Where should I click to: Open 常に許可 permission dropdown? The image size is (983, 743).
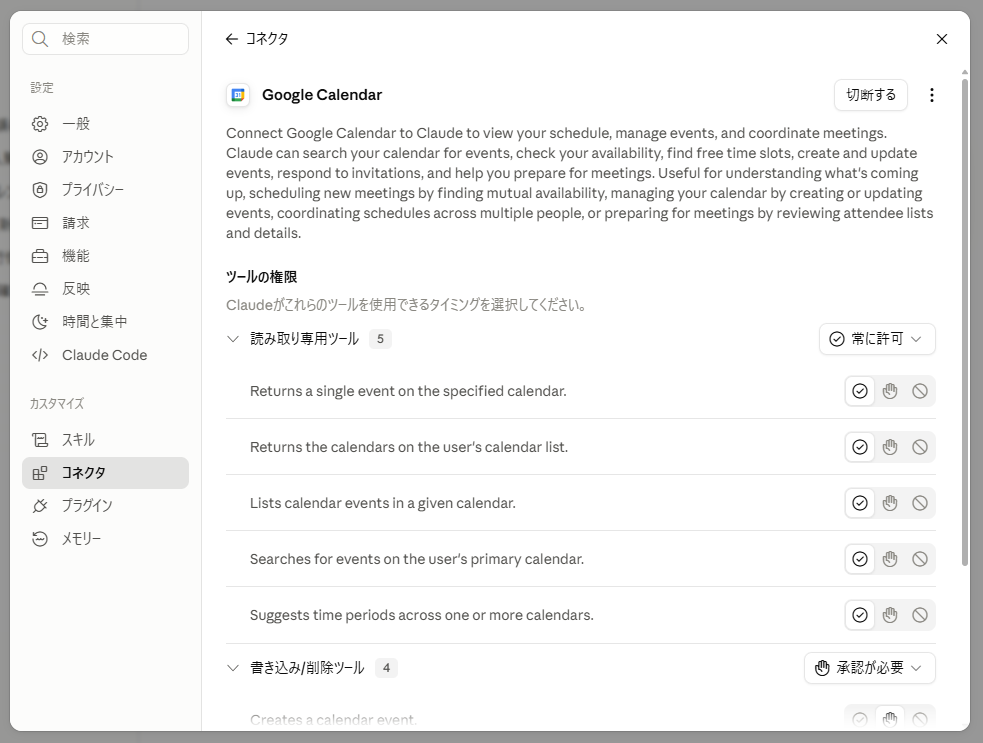pyautogui.click(x=877, y=339)
